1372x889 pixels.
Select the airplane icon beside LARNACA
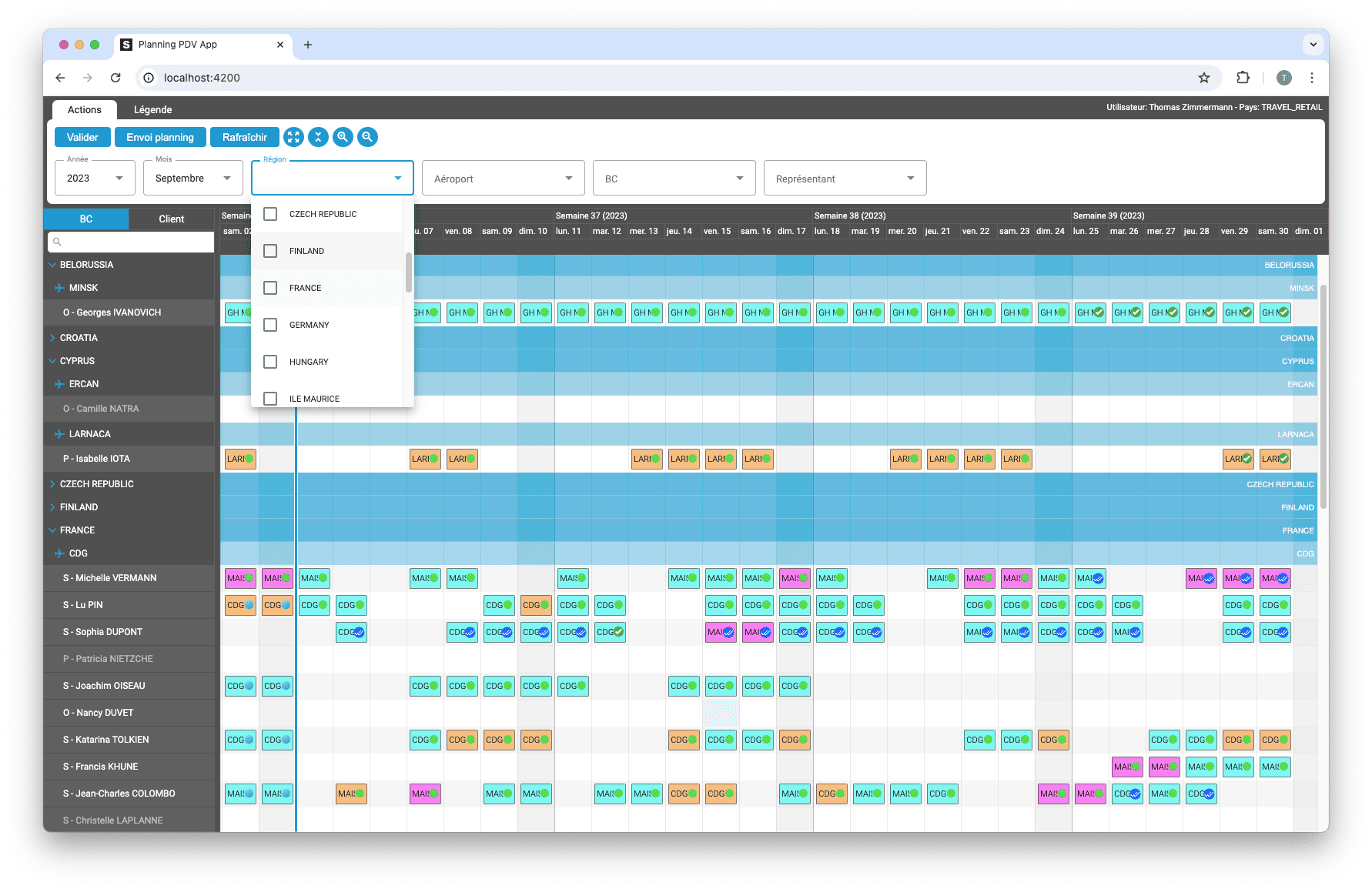[59, 433]
